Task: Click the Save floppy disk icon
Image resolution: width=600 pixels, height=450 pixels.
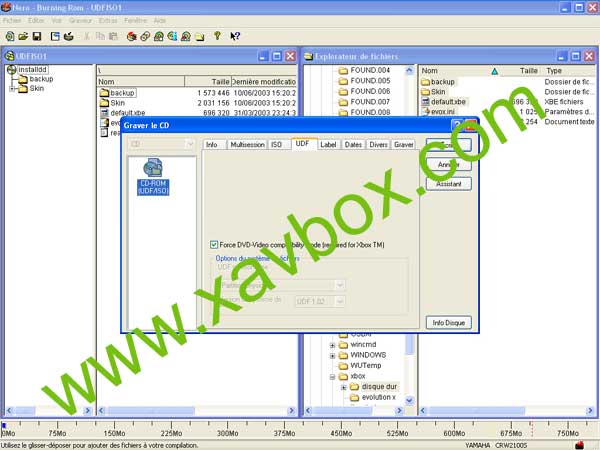Action: pyautogui.click(x=37, y=36)
